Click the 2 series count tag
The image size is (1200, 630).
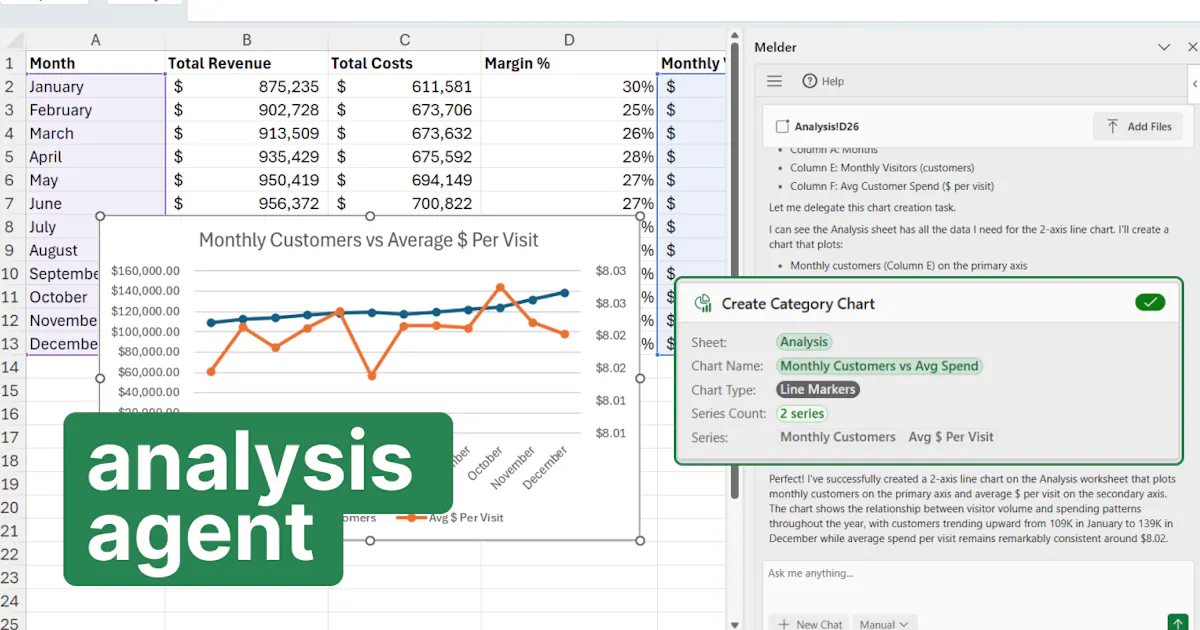click(x=802, y=413)
